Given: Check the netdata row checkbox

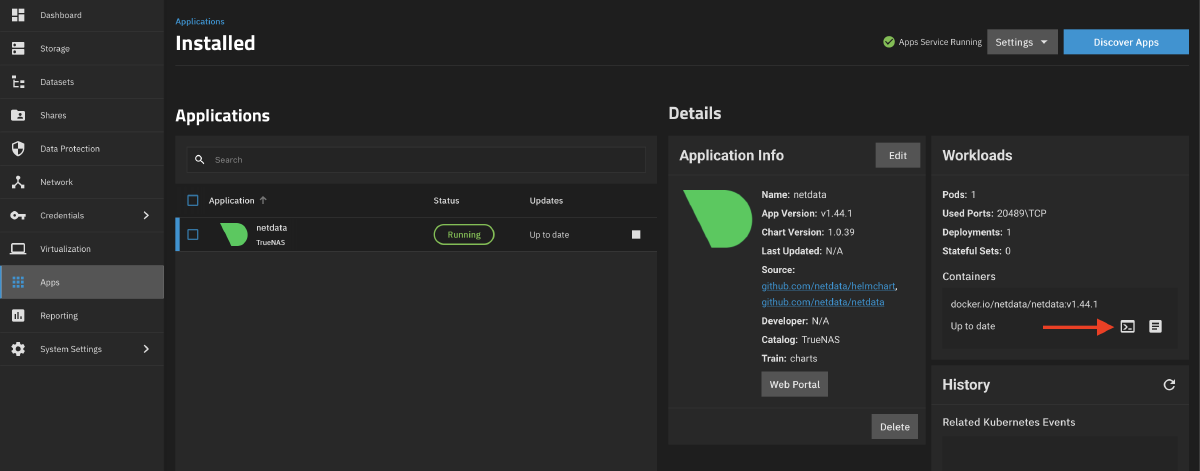Looking at the screenshot, I should 193,235.
